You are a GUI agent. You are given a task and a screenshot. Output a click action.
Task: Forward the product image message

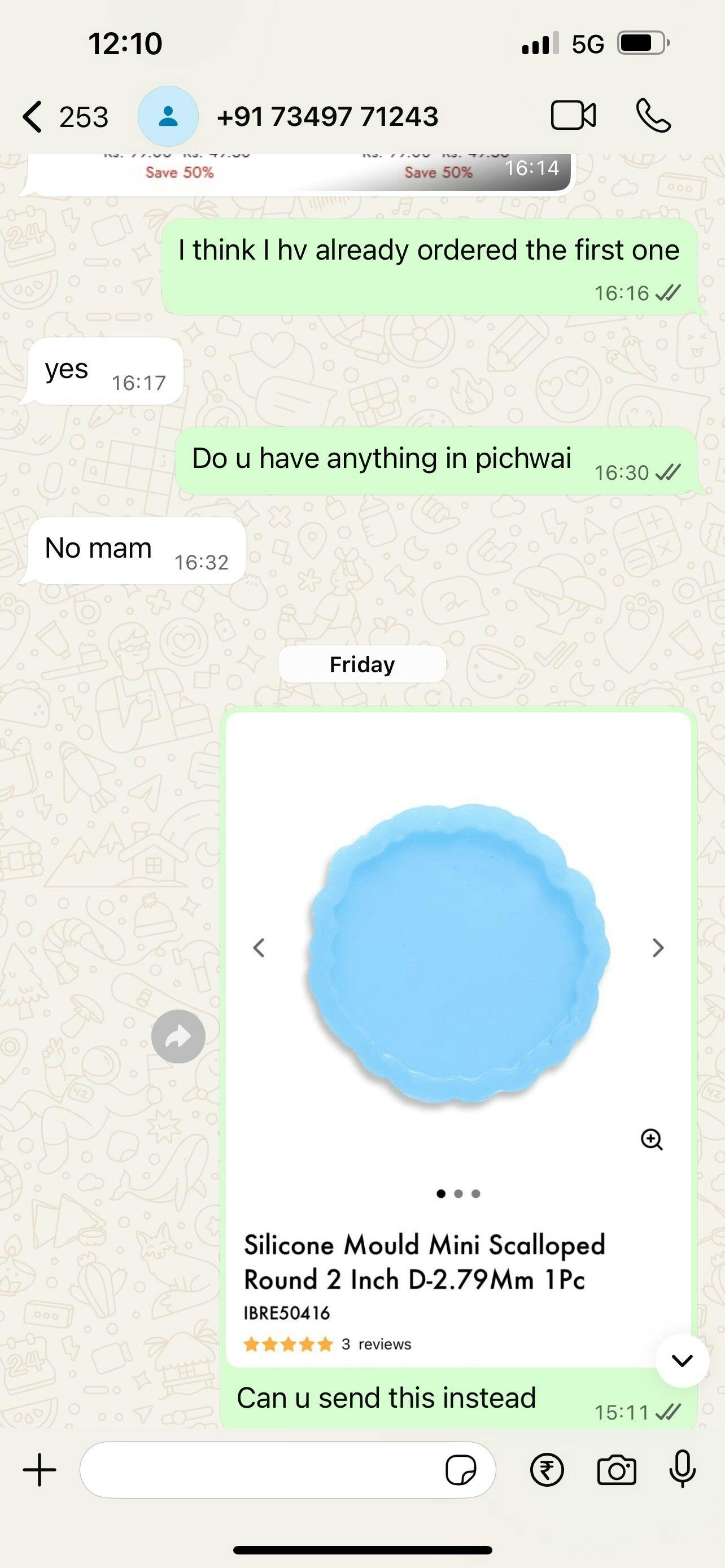(x=178, y=1037)
